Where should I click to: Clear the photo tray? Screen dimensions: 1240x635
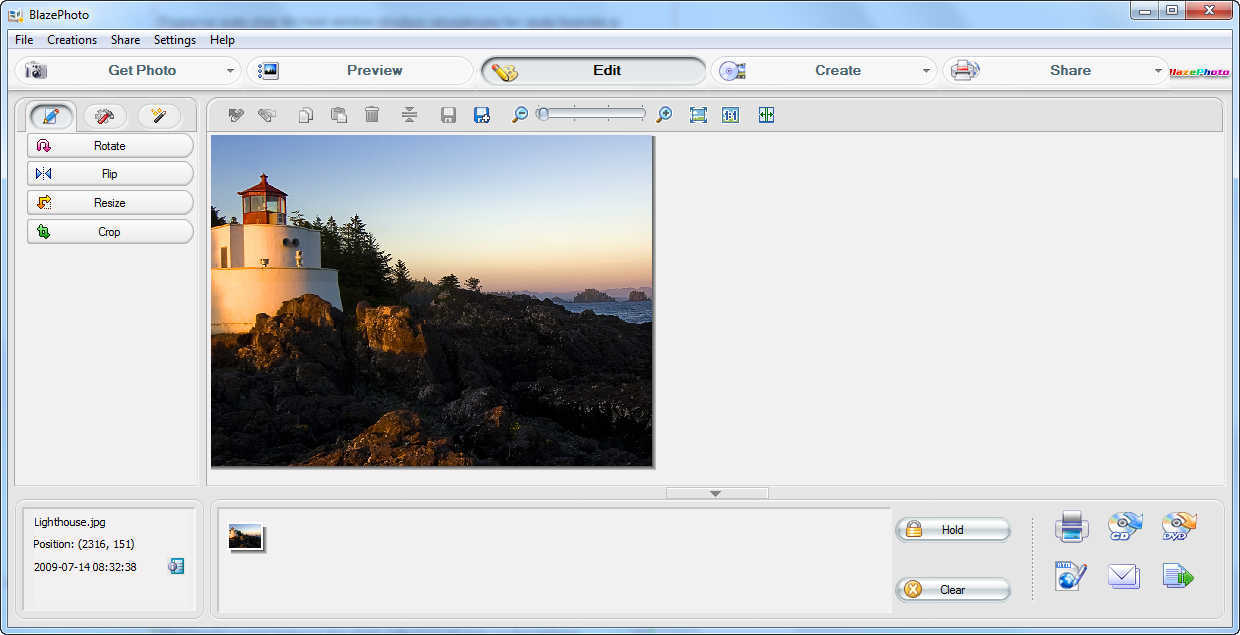coord(952,589)
